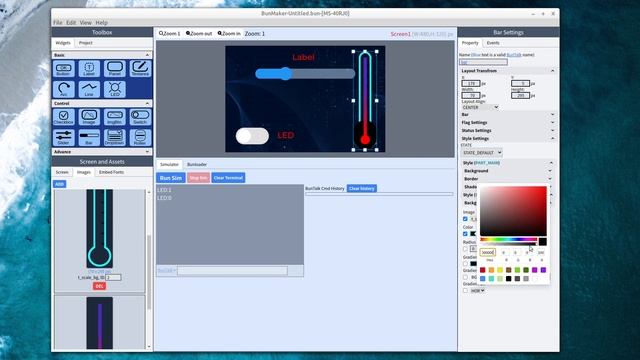Select the Arc widget icon
Viewport: 640px width, 360px height.
[63, 89]
